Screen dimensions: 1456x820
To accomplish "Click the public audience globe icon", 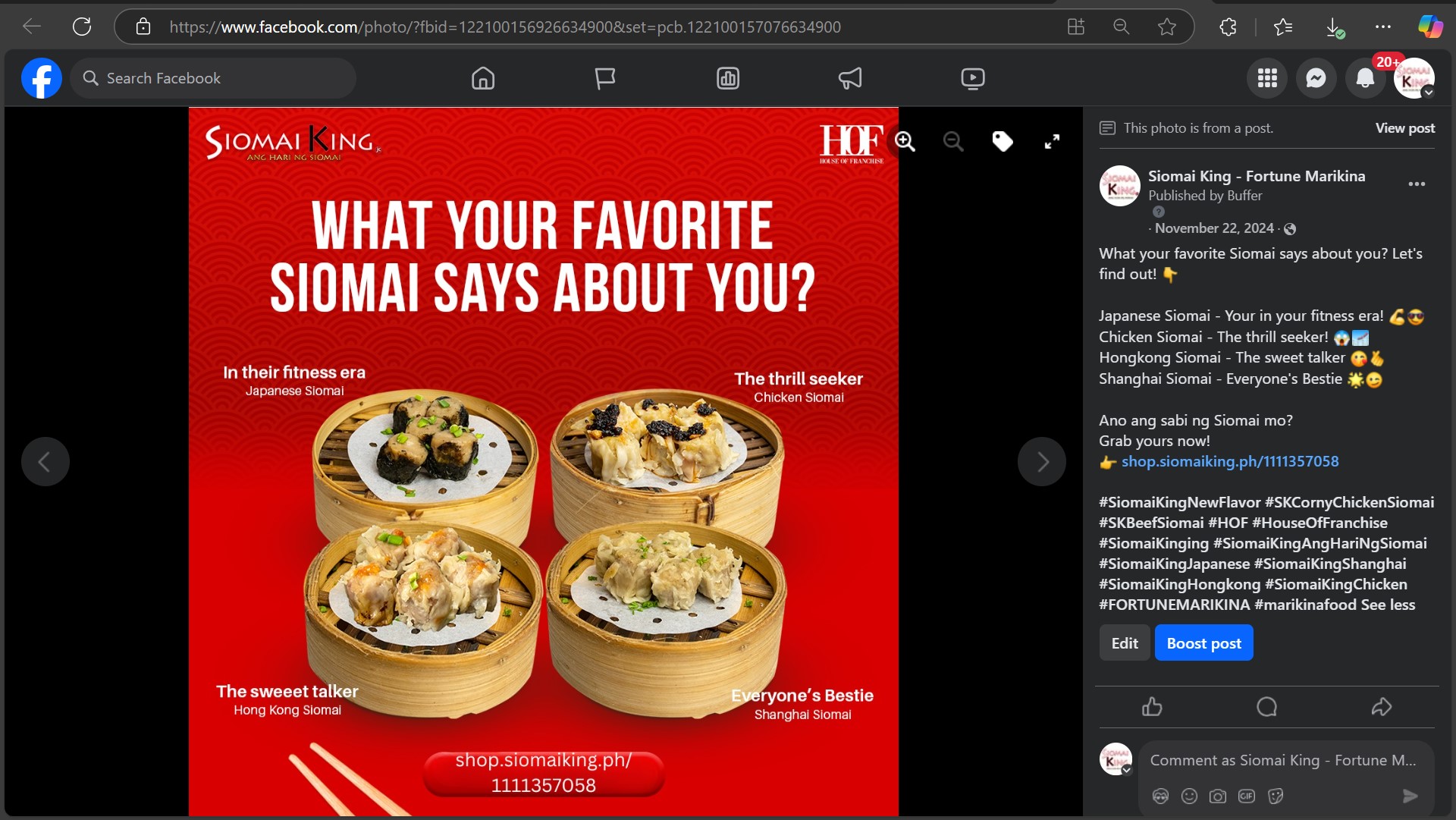I will pyautogui.click(x=1290, y=229).
